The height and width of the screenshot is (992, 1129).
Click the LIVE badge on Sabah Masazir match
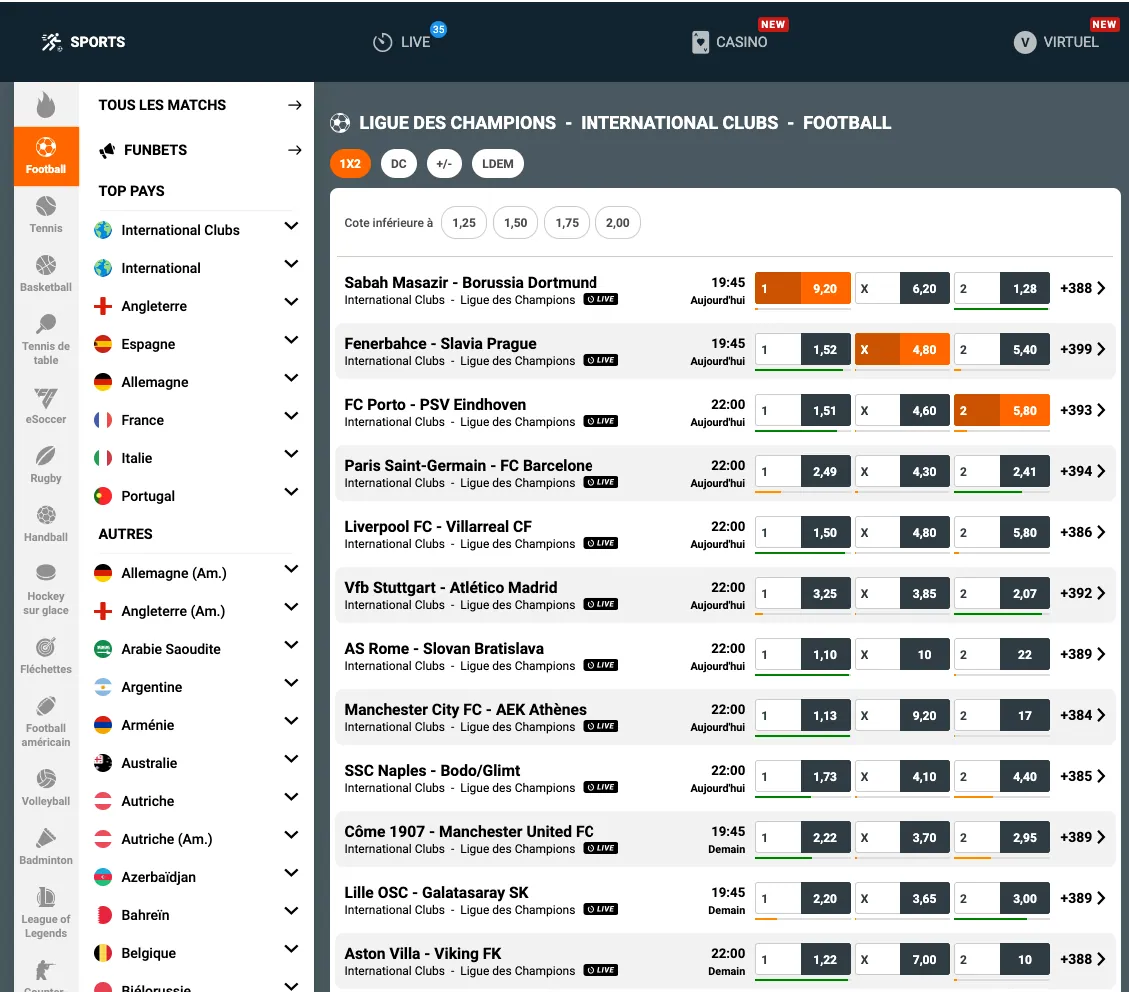601,299
